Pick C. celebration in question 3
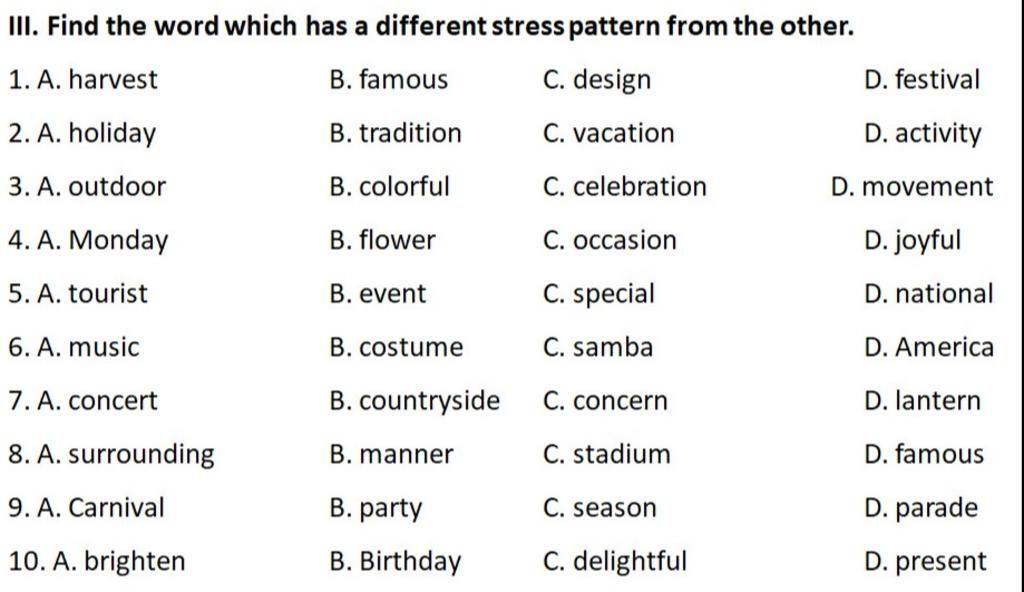The height and width of the screenshot is (592, 1024). coord(624,187)
